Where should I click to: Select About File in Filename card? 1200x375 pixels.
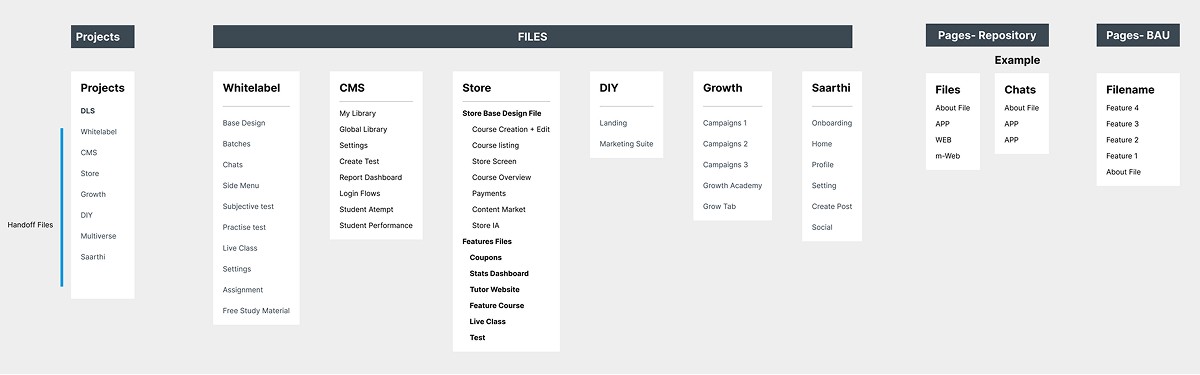click(x=1123, y=172)
